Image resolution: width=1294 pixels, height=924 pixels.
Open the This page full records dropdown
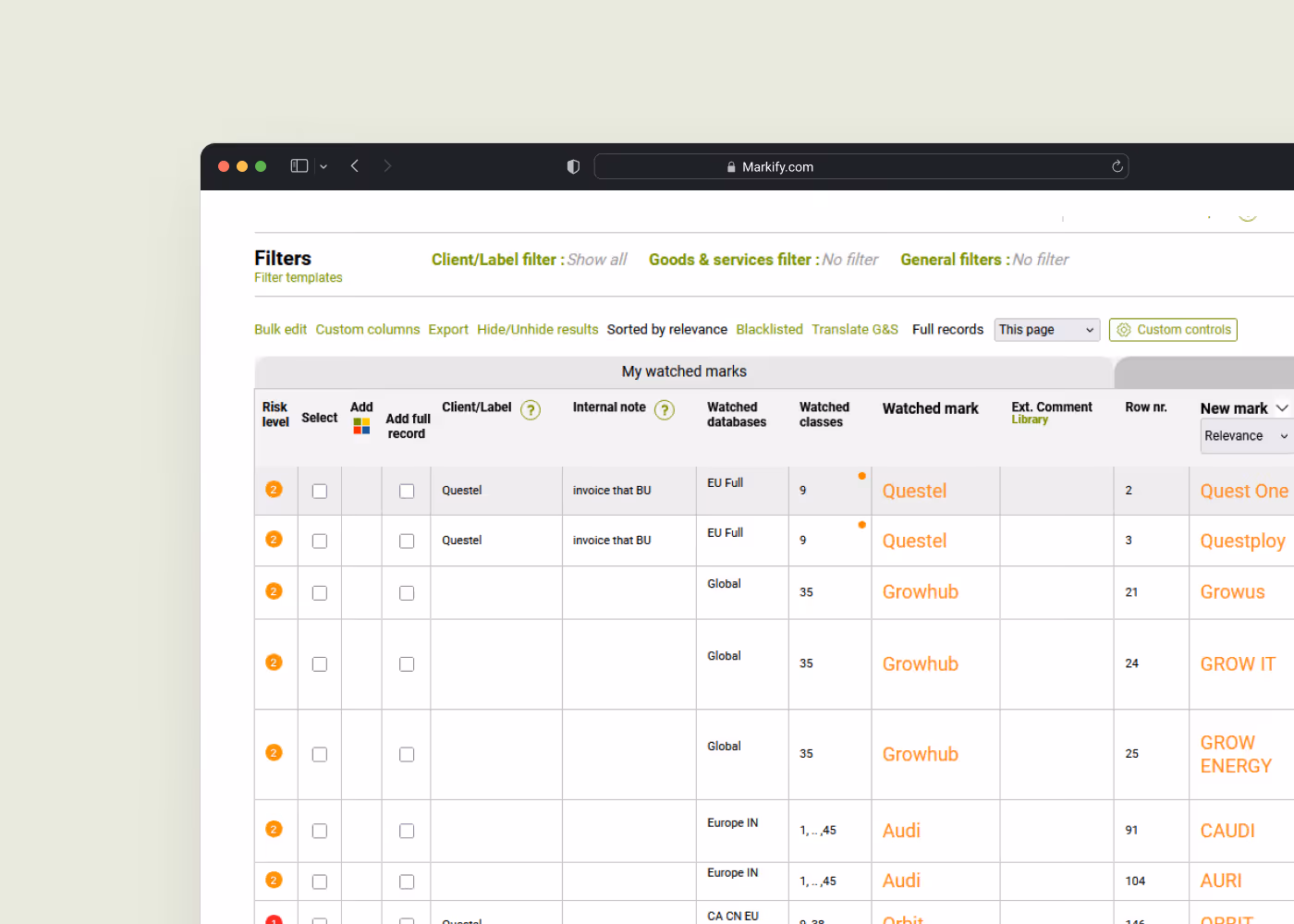coord(1047,330)
